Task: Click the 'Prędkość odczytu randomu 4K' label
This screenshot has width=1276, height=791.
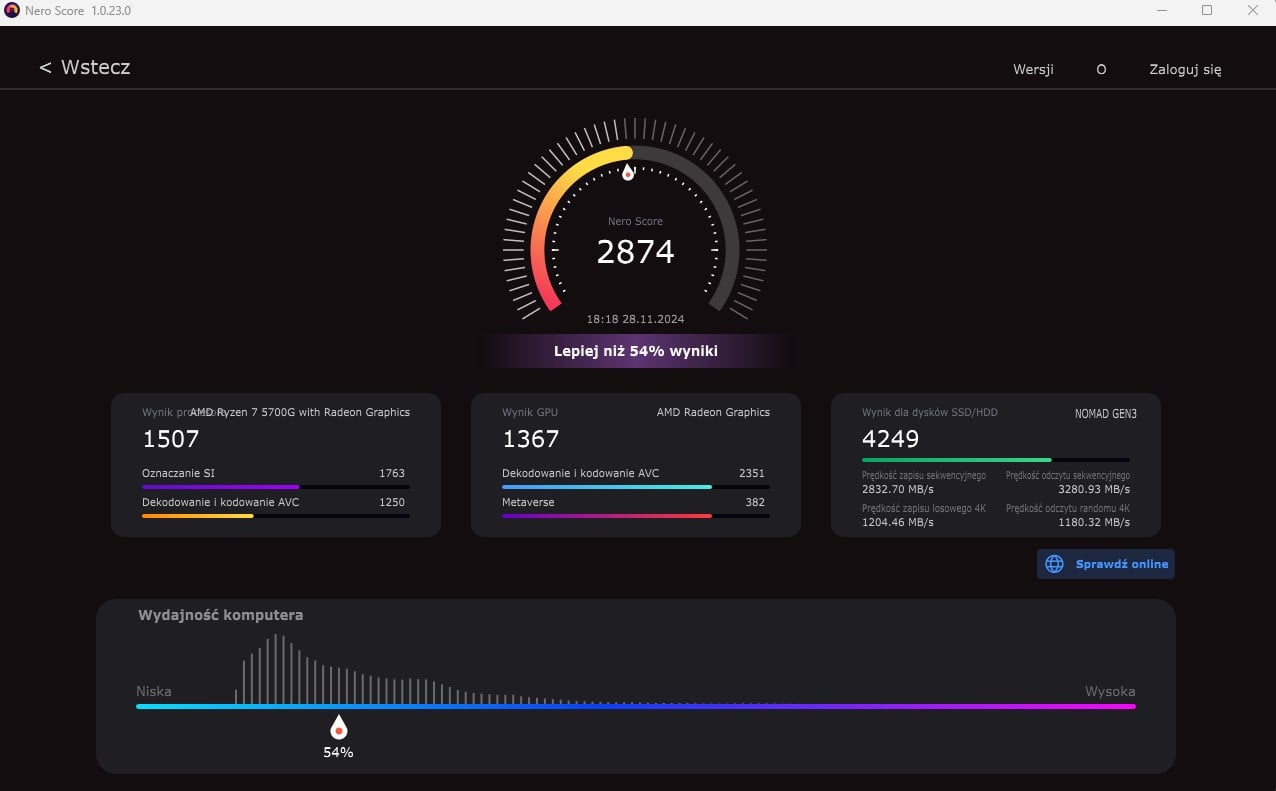Action: coord(1068,508)
